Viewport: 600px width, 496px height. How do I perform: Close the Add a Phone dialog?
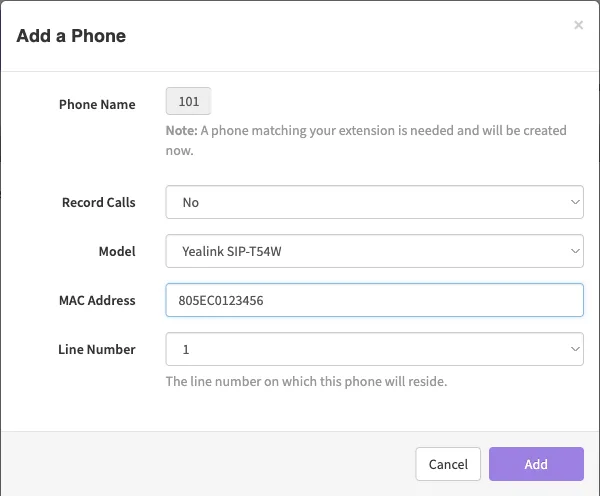(x=578, y=25)
